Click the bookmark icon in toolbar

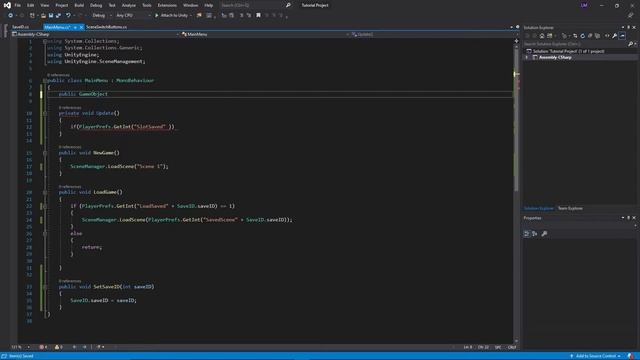click(x=258, y=16)
